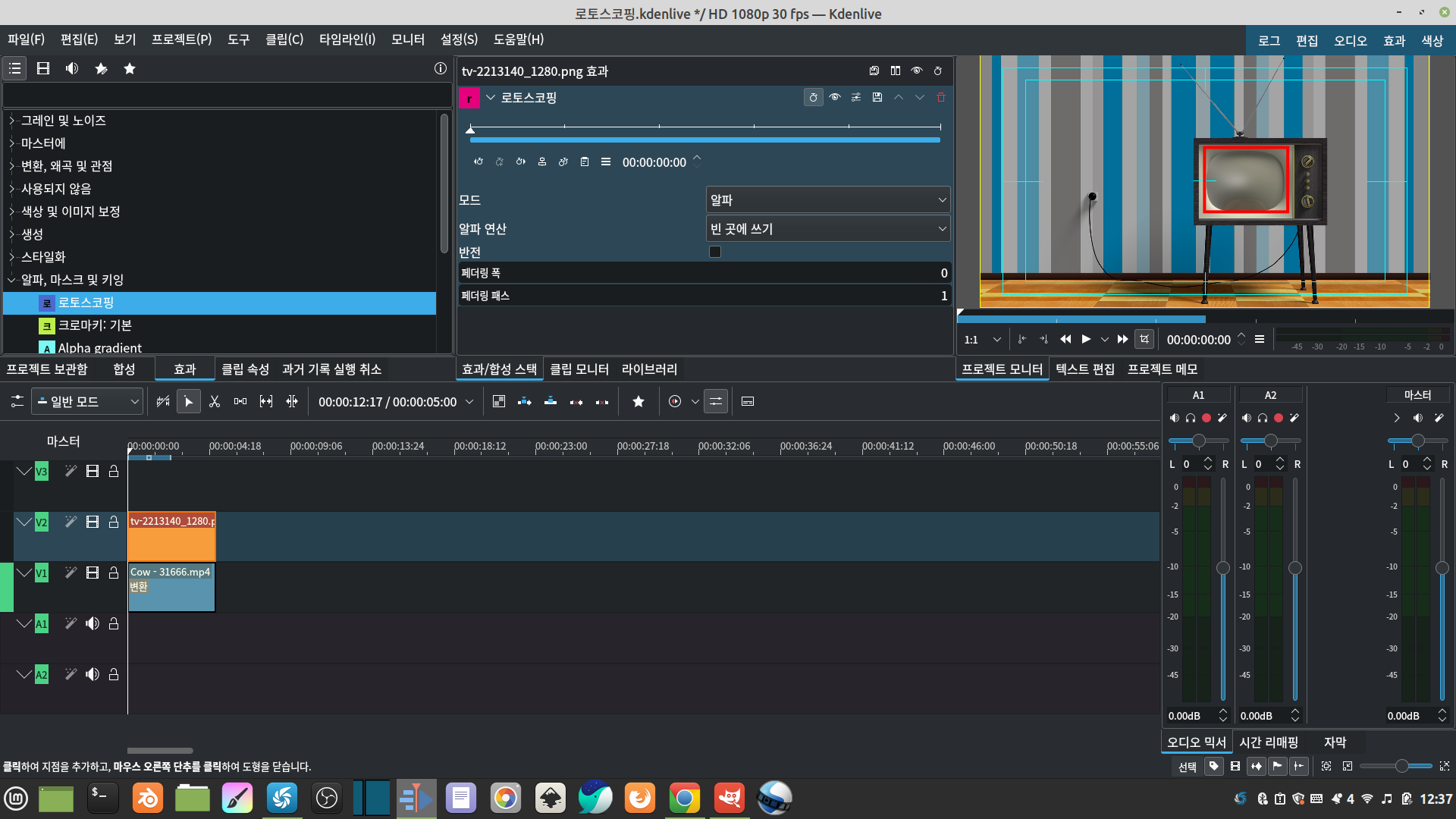Toggle the 로토스코핑 effect eye visibility

click(x=835, y=97)
